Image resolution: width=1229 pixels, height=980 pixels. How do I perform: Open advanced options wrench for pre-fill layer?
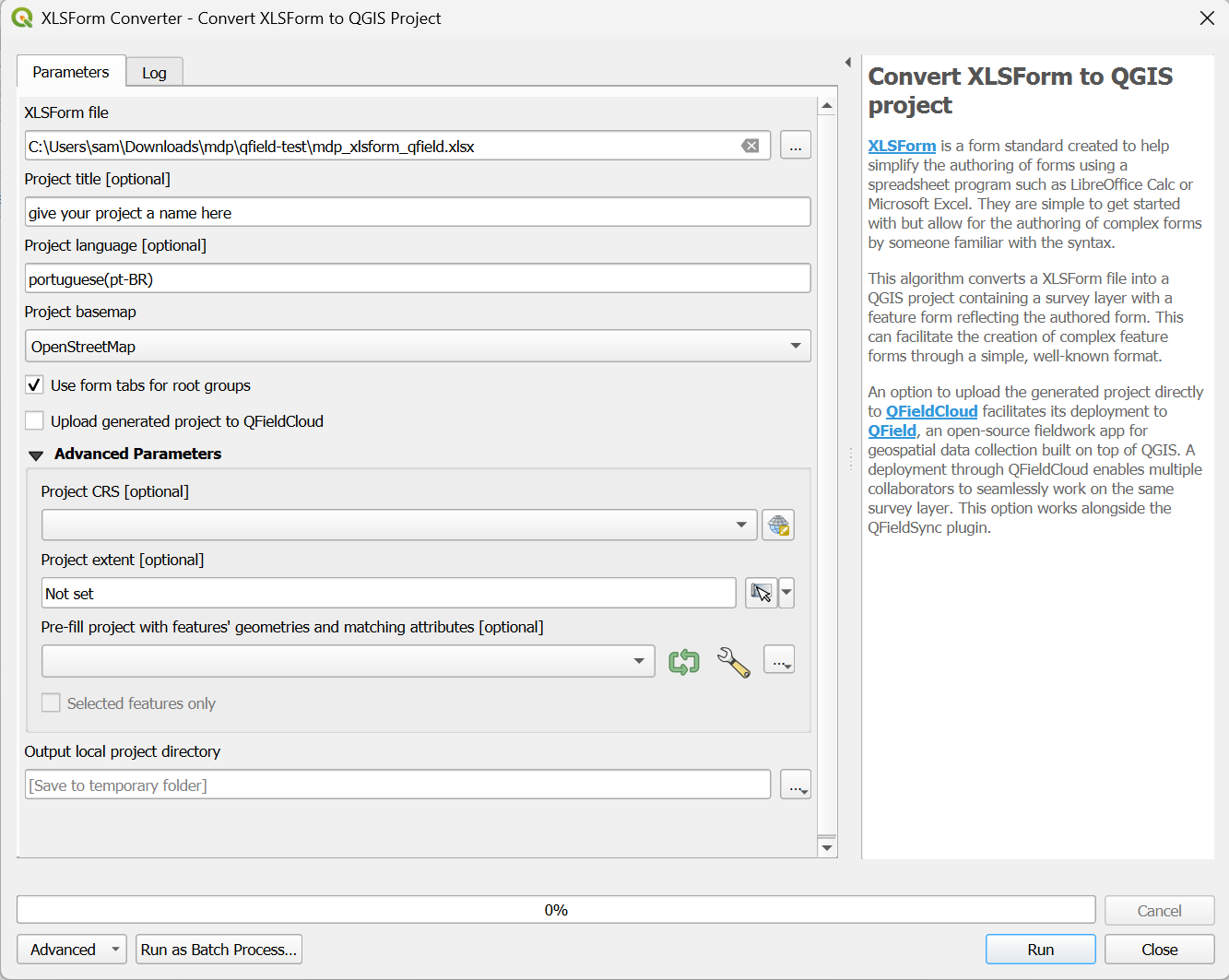732,662
